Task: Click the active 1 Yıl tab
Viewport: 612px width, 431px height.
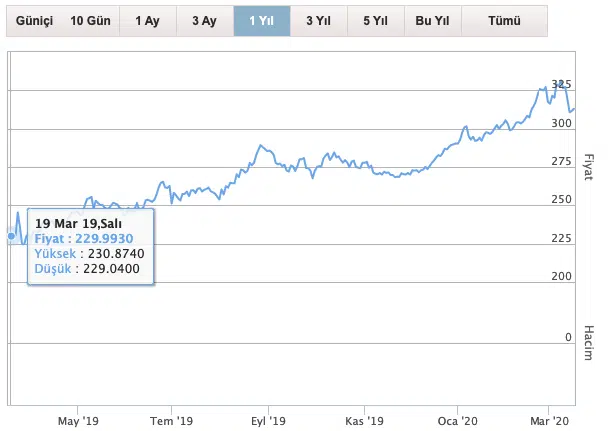Action: 262,20
